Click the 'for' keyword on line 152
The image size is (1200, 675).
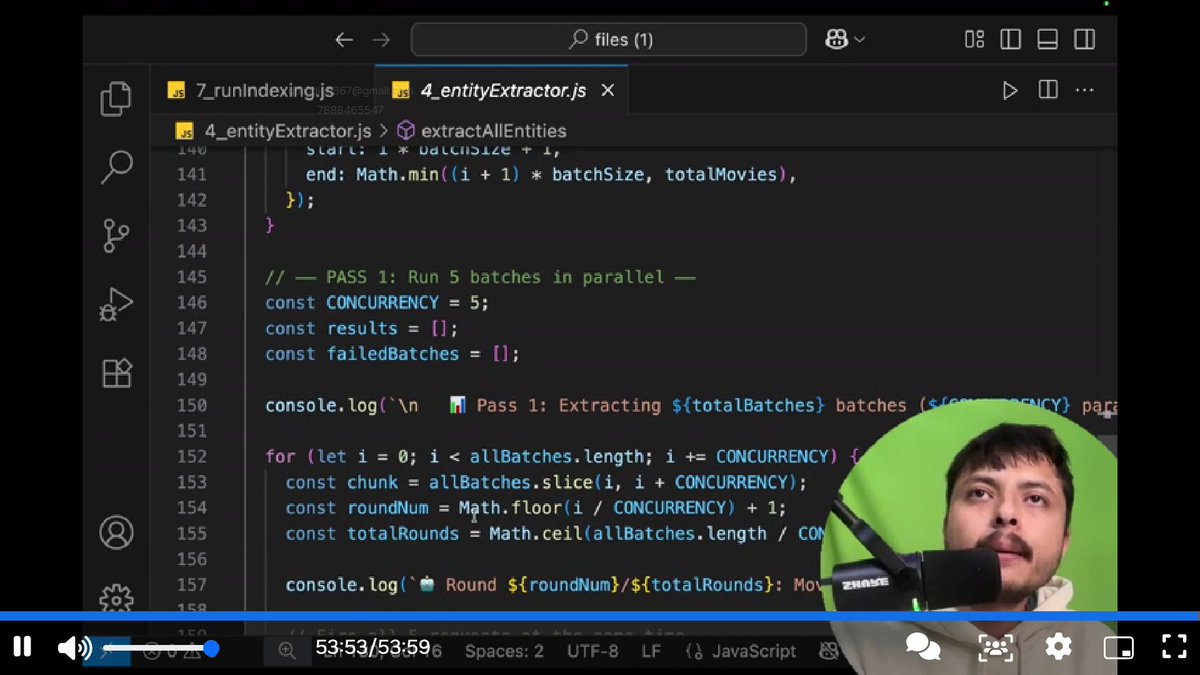280,456
